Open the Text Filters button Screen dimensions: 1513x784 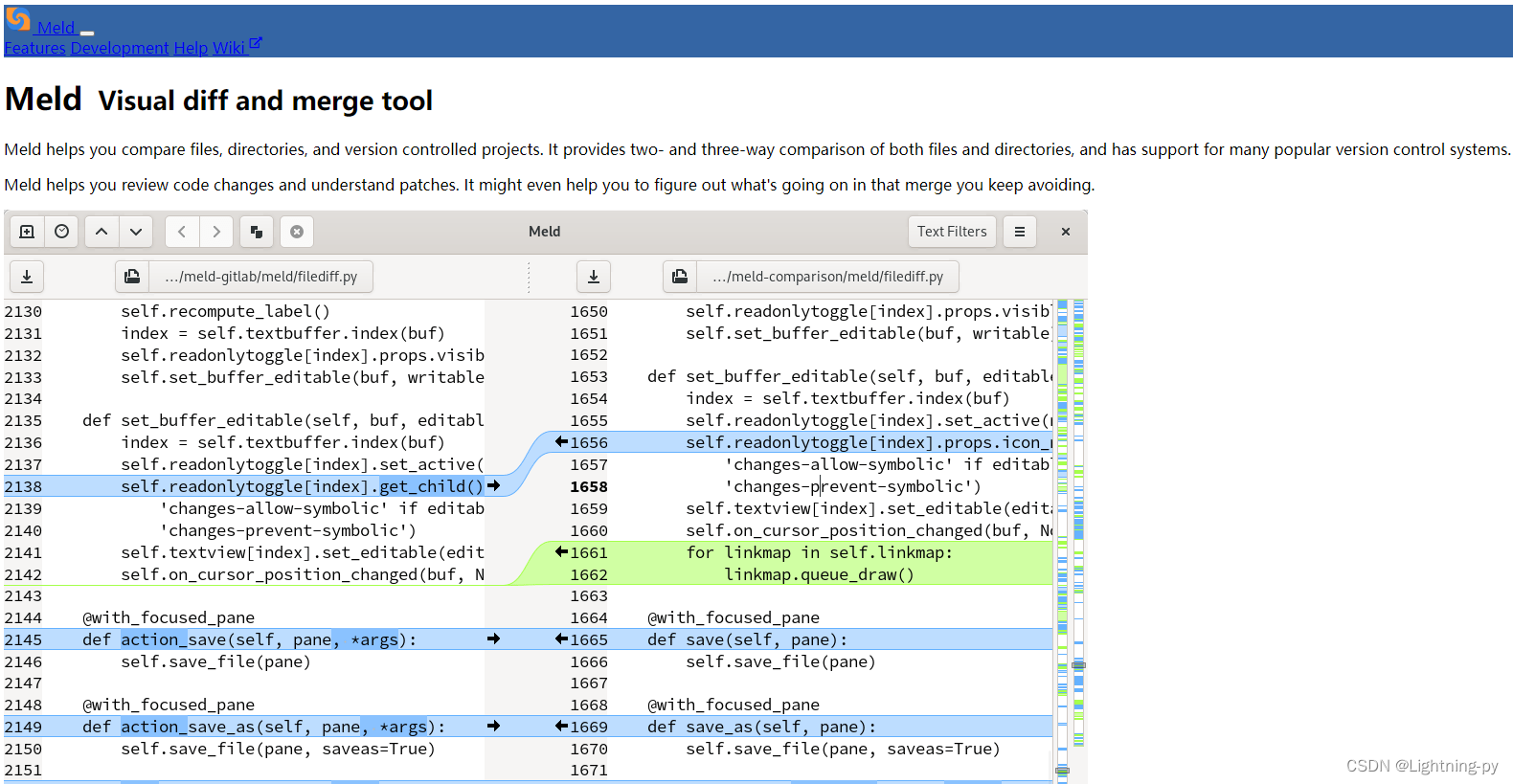point(952,232)
